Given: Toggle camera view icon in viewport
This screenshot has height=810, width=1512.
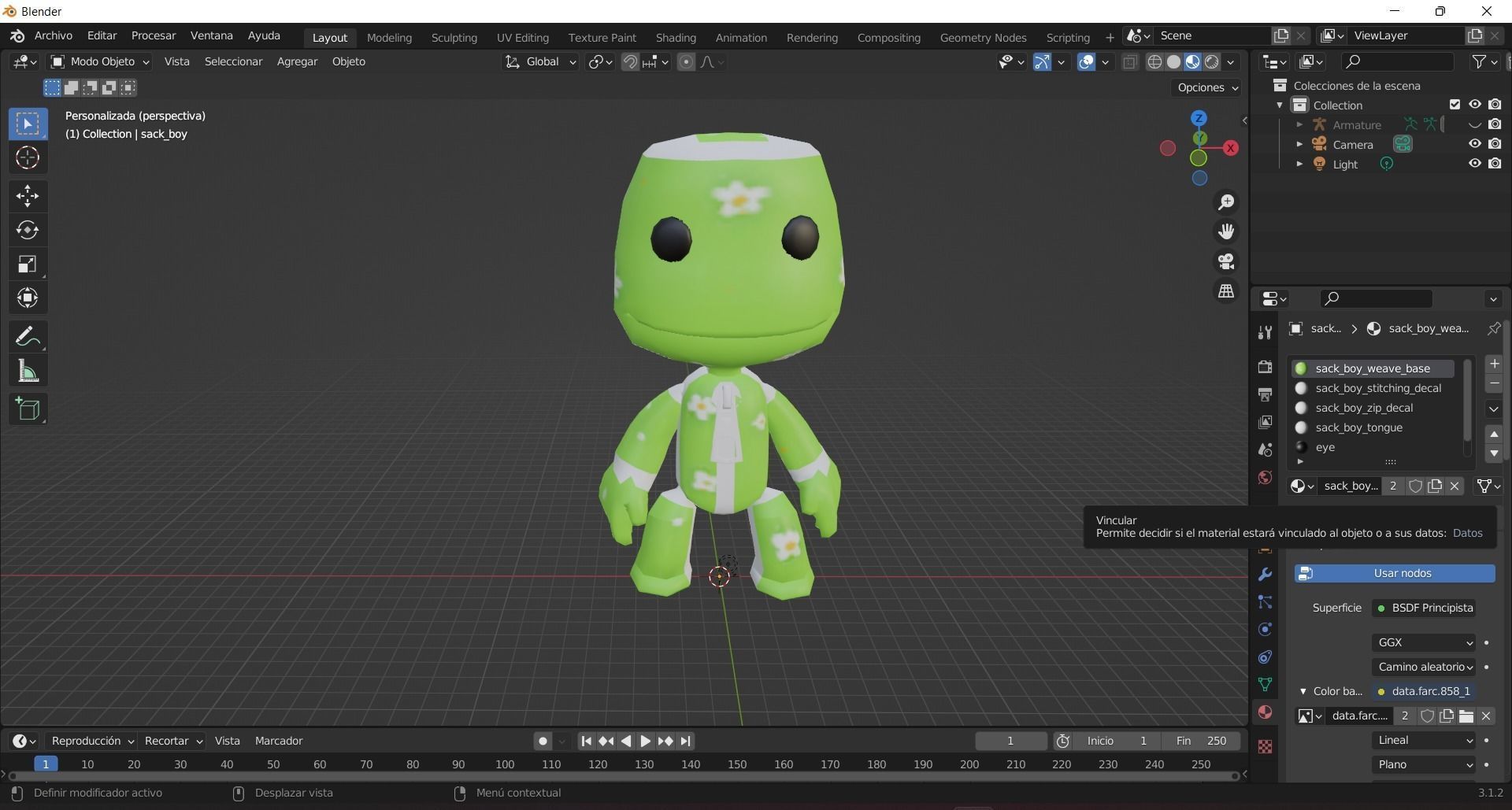Looking at the screenshot, I should 1226,261.
